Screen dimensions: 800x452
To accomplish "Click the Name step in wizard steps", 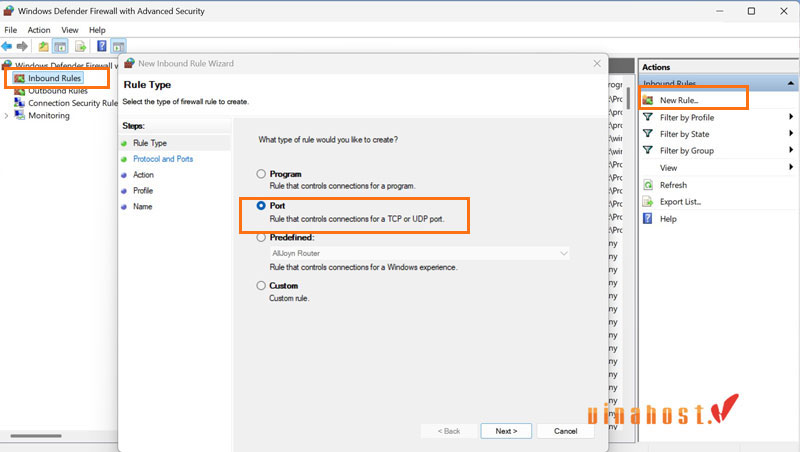I will 142,206.
